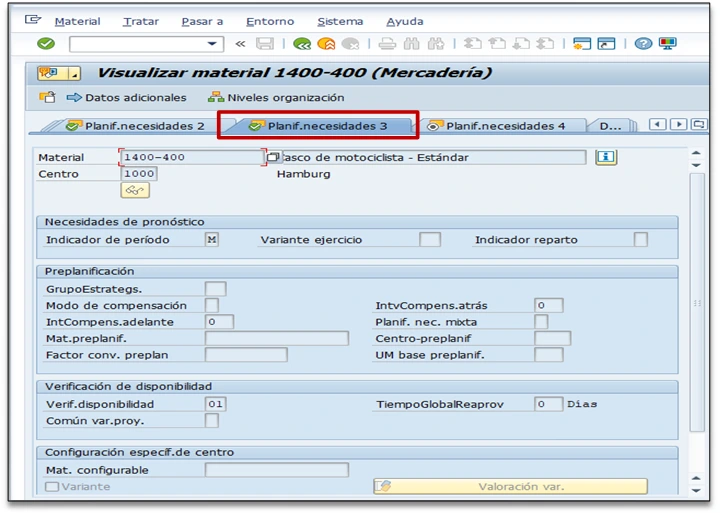Click the green Back arrow icon

(x=301, y=44)
